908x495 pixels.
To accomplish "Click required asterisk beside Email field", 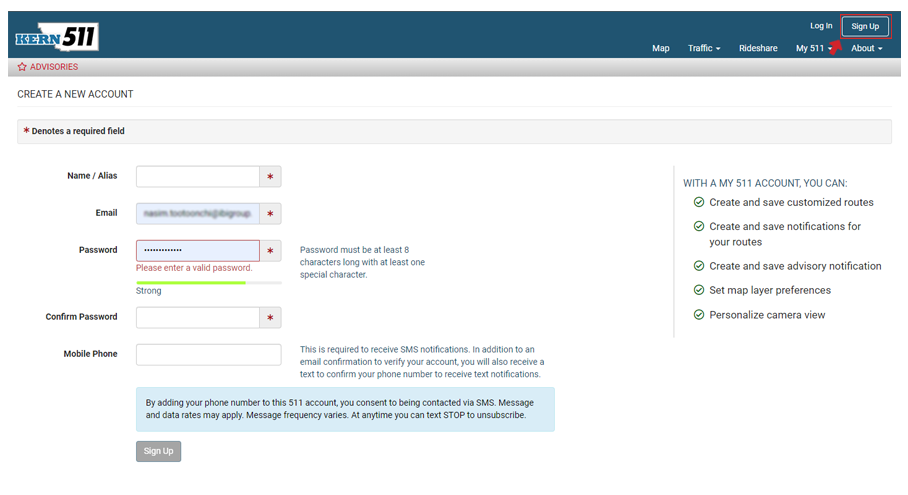I will tap(270, 214).
